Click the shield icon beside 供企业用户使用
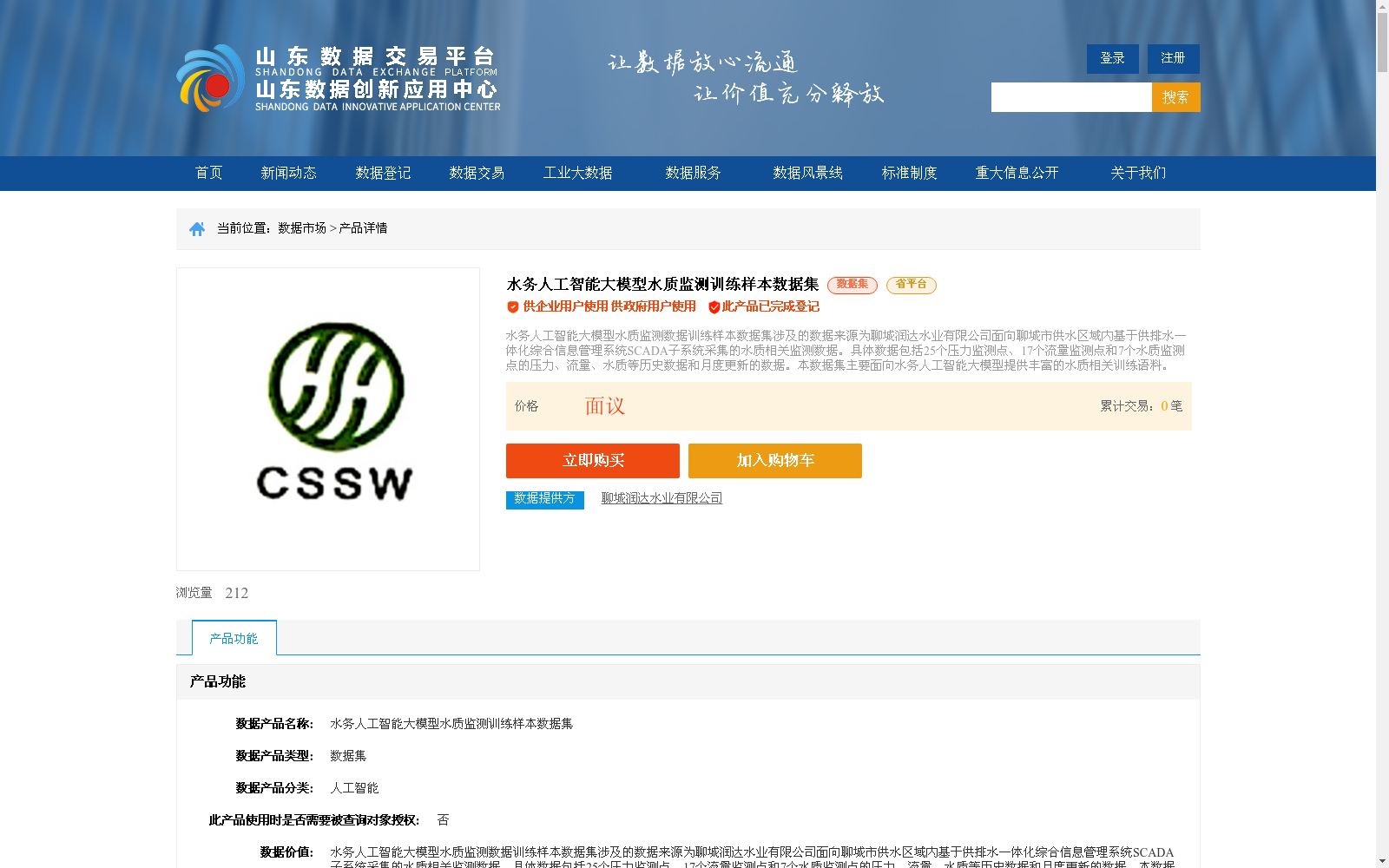1389x868 pixels. pos(513,306)
